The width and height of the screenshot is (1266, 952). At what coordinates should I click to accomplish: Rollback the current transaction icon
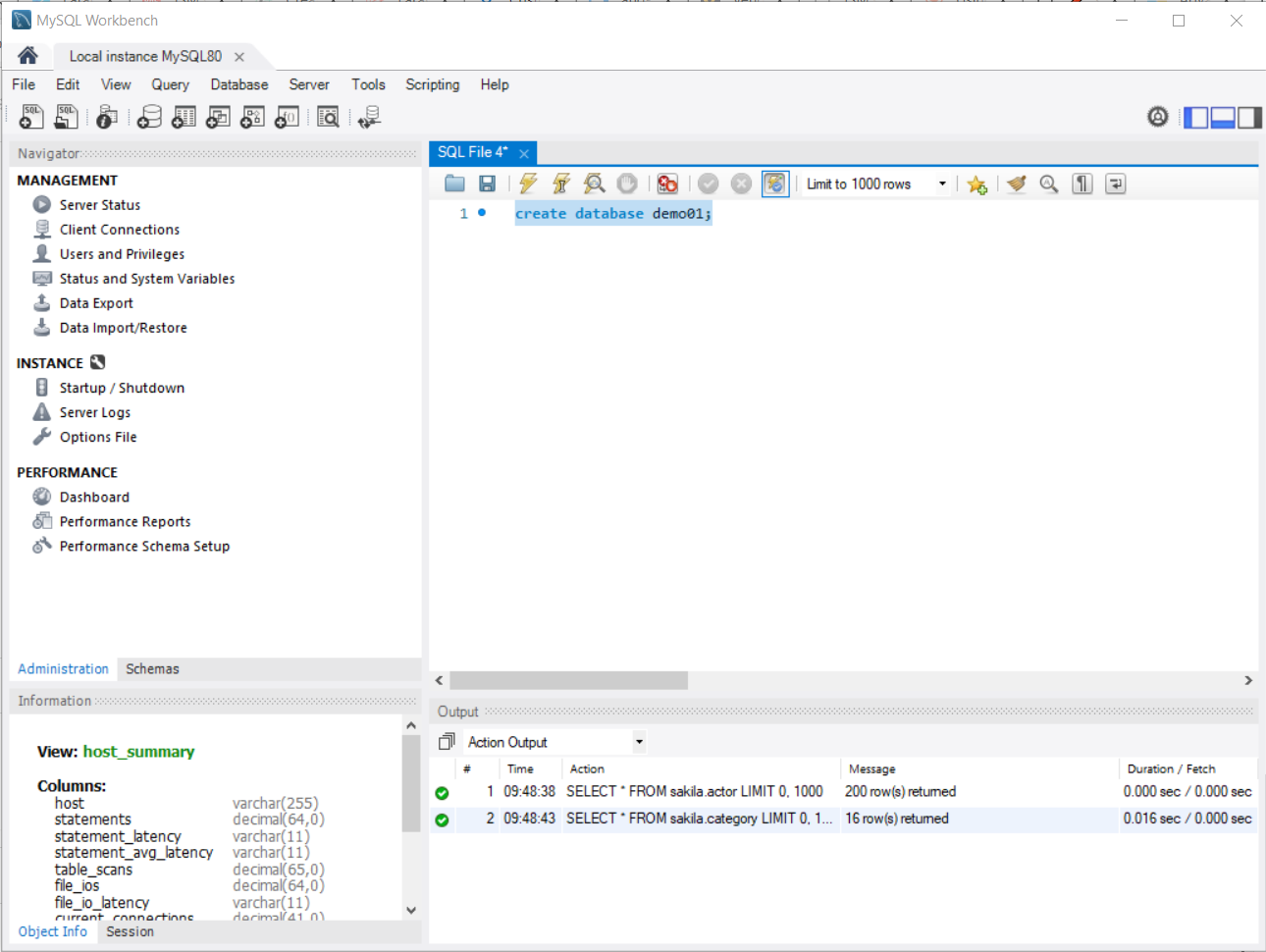742,184
